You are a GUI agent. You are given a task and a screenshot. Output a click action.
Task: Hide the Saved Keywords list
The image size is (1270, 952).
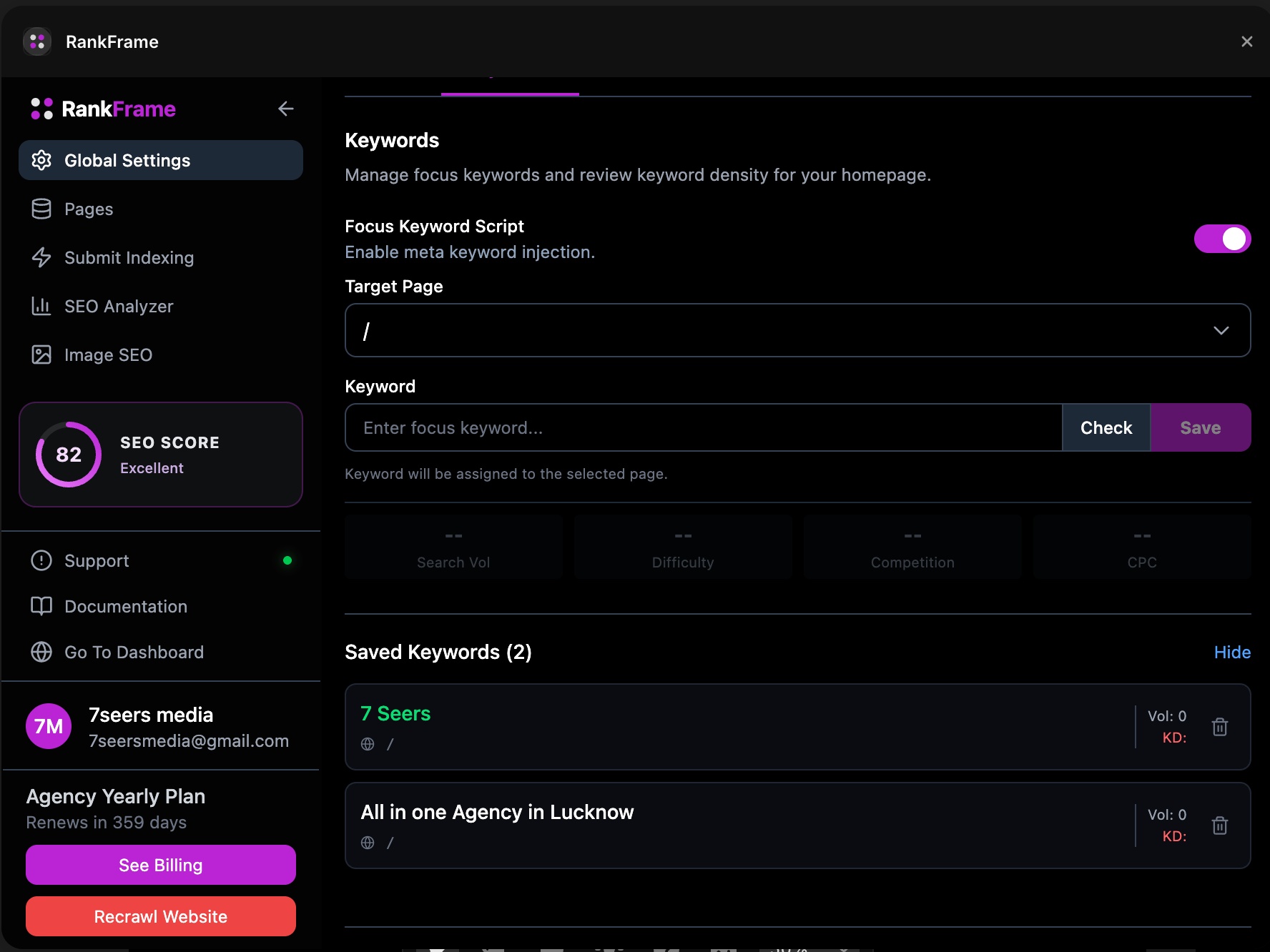coord(1232,652)
